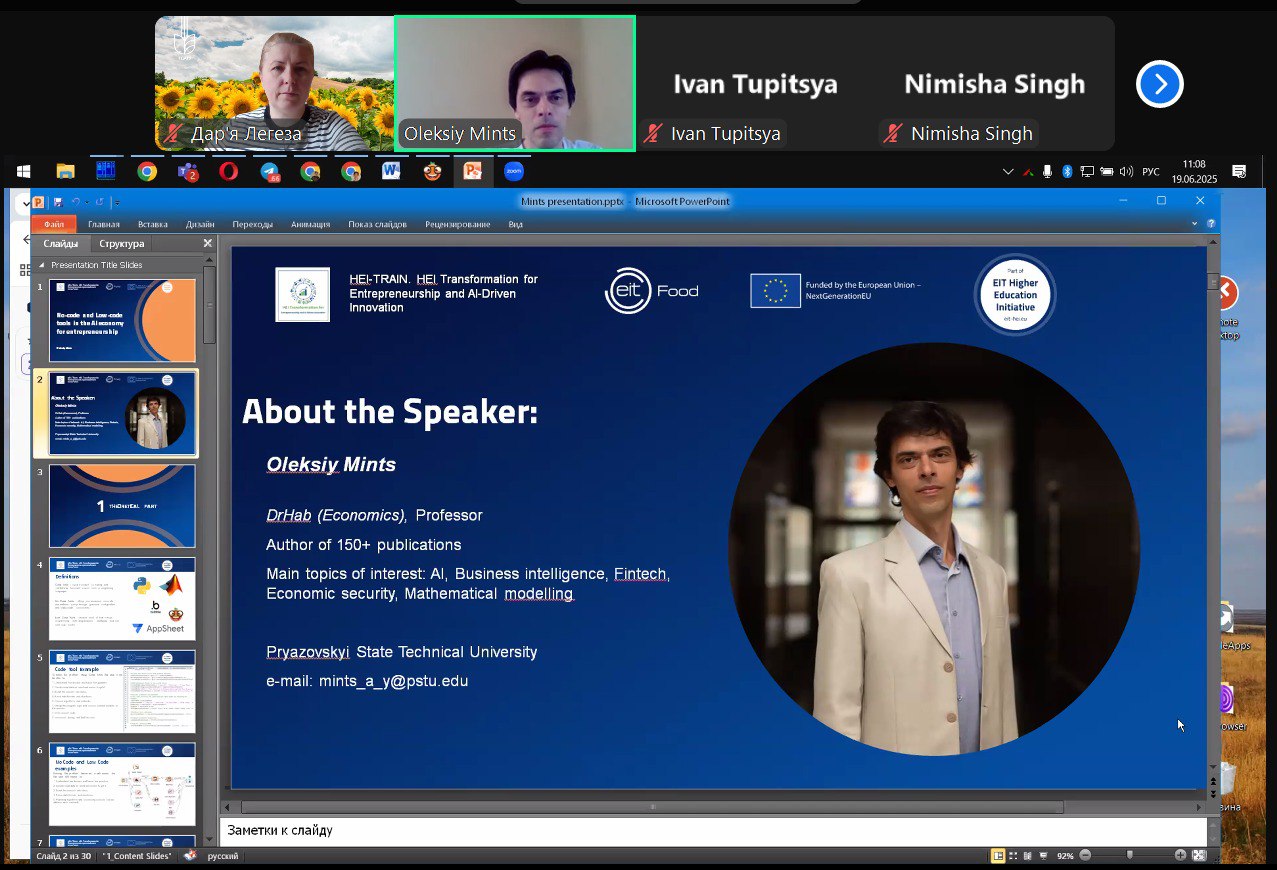
Task: Close the slides thumbnail pane
Action: tap(208, 244)
